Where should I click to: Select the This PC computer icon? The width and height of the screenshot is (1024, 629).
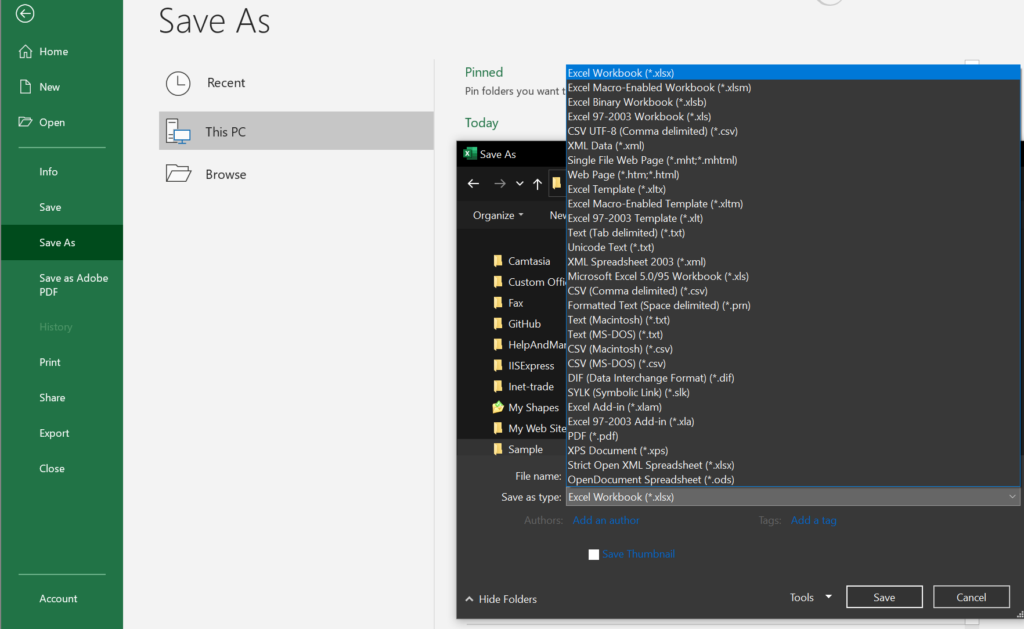[178, 131]
